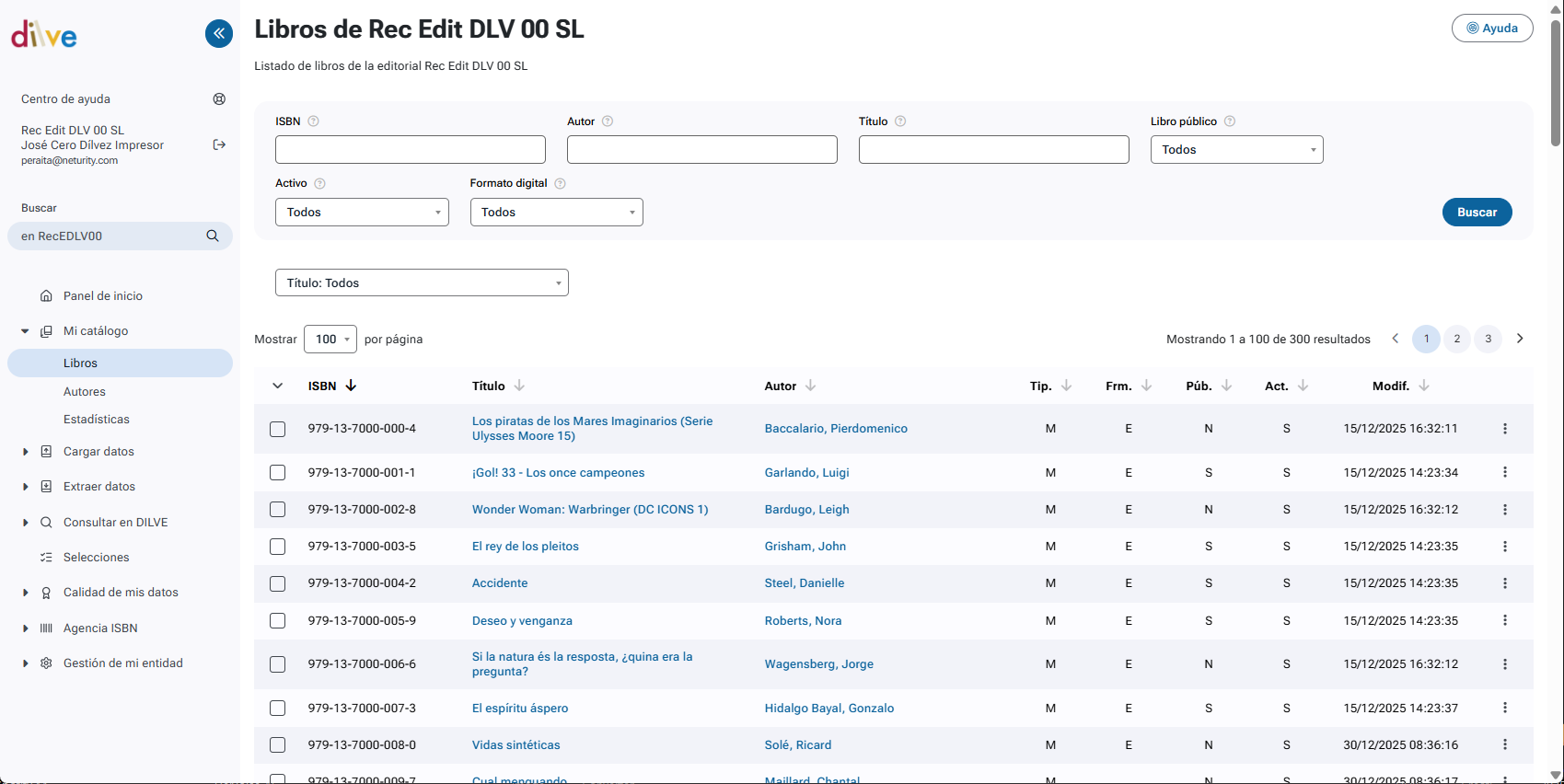Viewport: 1564px width, 784px height.
Task: Click the magnifier icon in the search box
Action: pos(213,236)
